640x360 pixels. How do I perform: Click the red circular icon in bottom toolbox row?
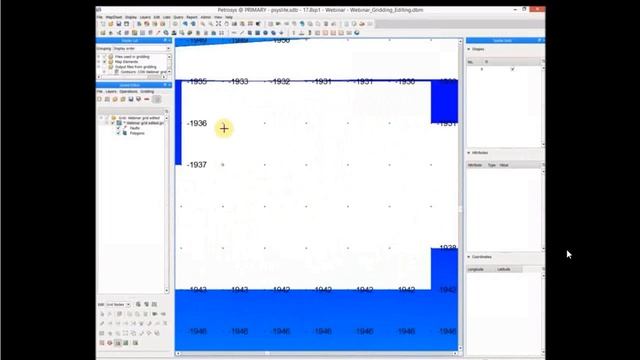[x=109, y=343]
